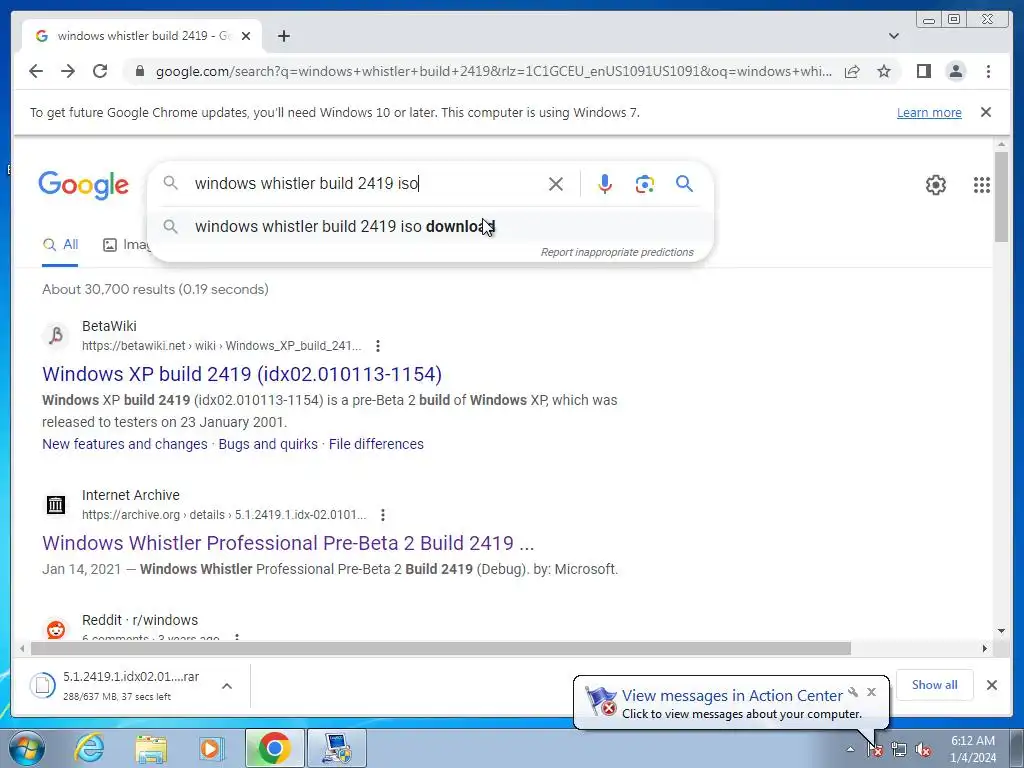This screenshot has height=768, width=1024.
Task: View site info via the lock icon
Action: pyautogui.click(x=139, y=71)
